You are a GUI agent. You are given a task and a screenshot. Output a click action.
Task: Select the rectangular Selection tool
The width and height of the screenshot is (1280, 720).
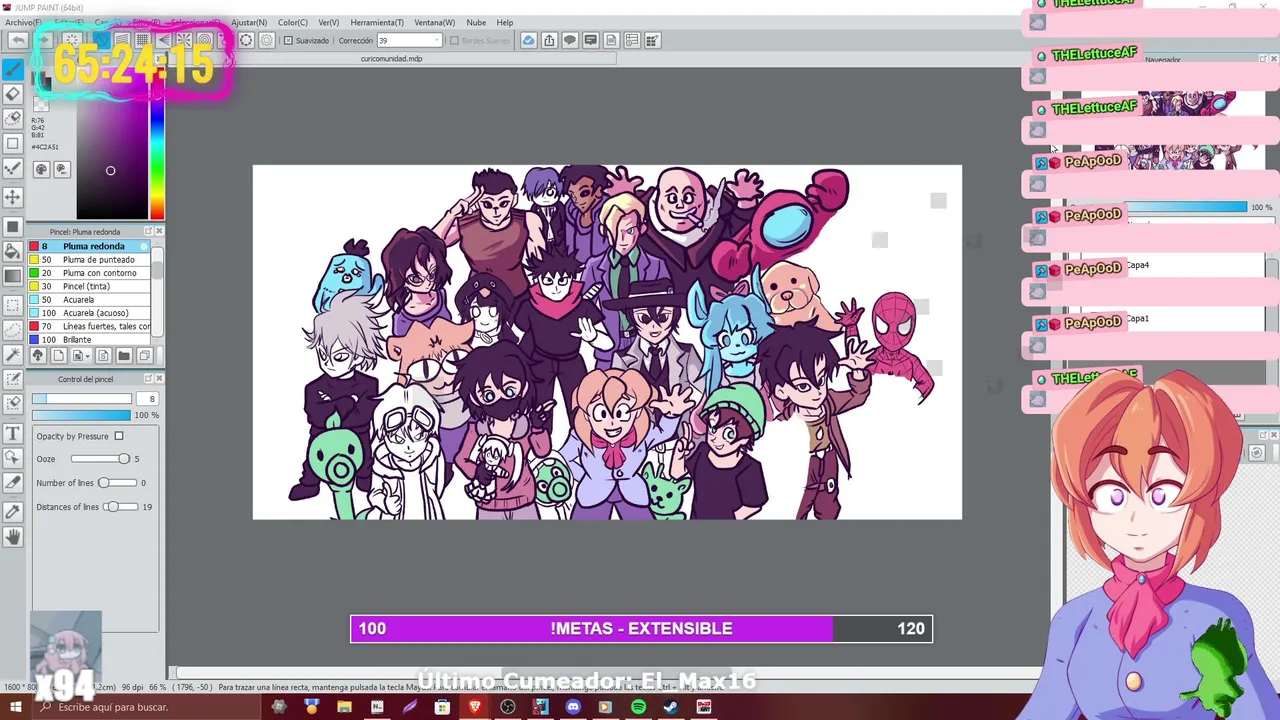[x=12, y=305]
